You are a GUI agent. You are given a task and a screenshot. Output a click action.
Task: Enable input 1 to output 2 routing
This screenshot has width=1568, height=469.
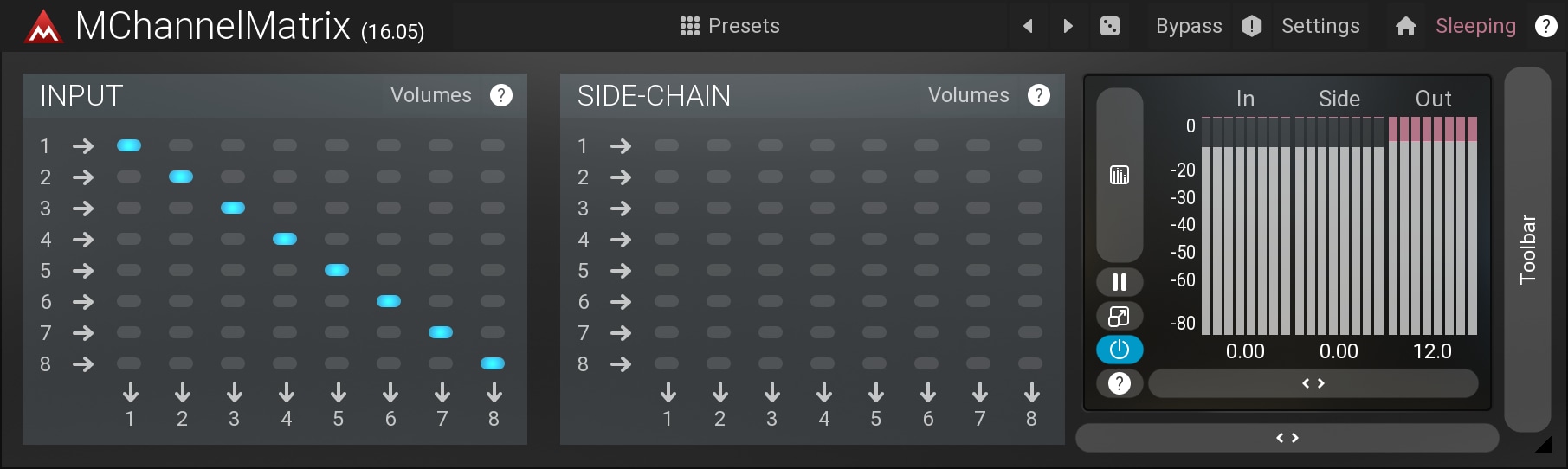coord(181,145)
